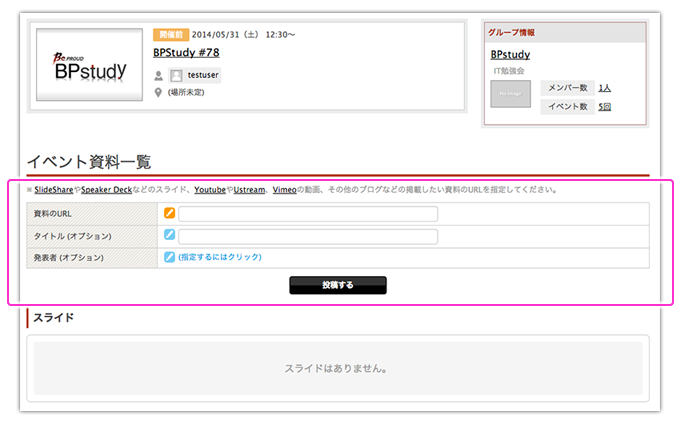
Task: Click the スライド section heading
Action: pyautogui.click(x=54, y=318)
